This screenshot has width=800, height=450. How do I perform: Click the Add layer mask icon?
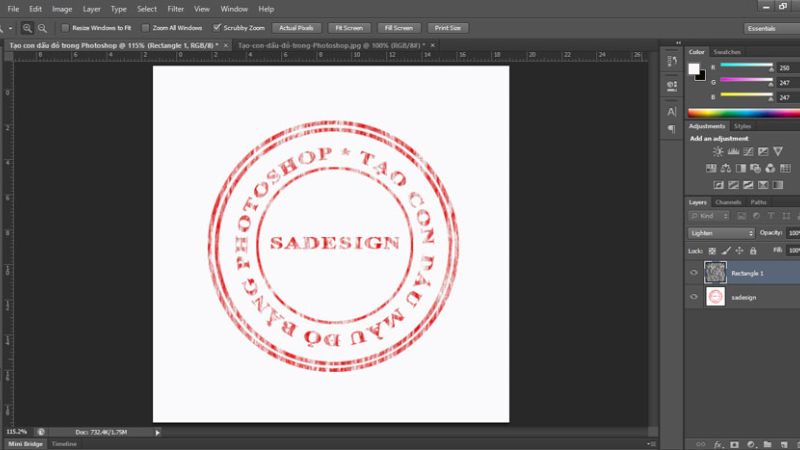click(x=734, y=445)
